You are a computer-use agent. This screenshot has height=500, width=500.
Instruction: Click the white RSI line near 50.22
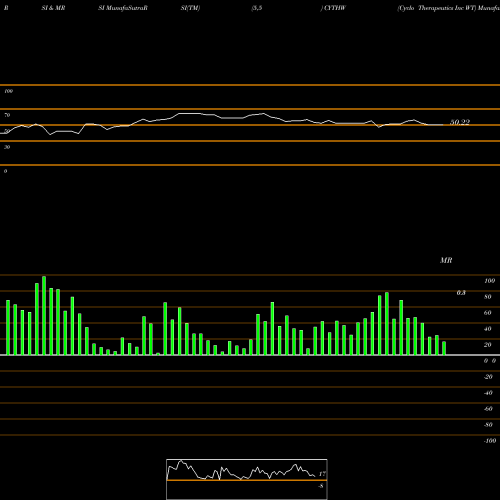[x=435, y=125]
